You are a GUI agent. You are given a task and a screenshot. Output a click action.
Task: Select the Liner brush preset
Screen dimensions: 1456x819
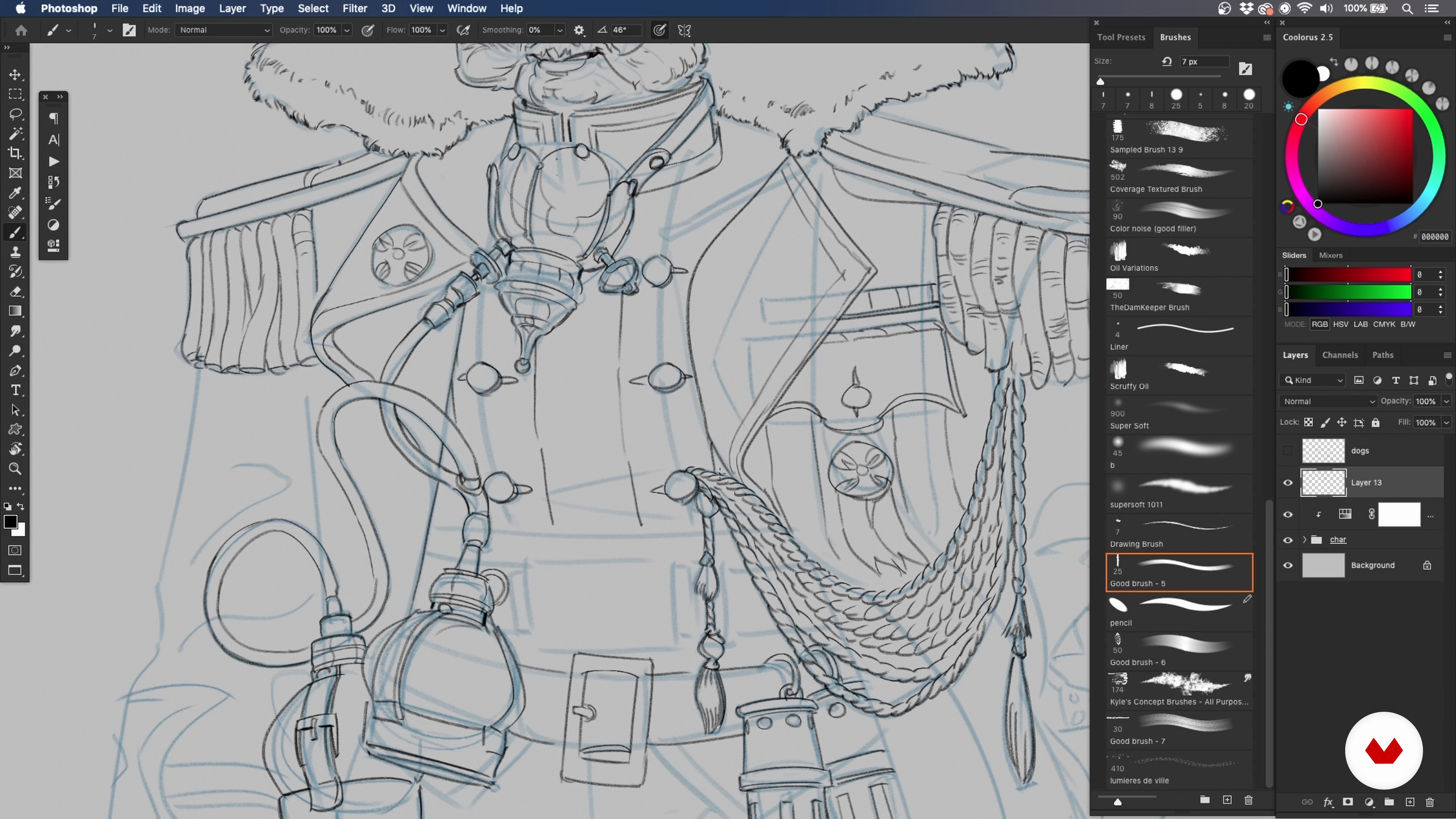1179,336
